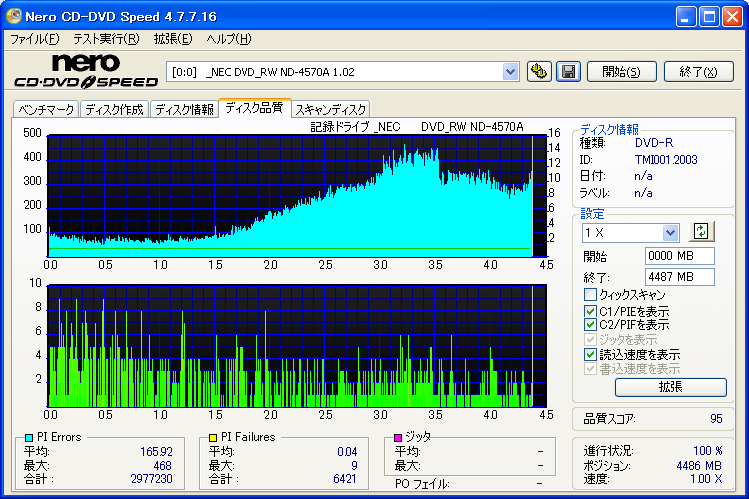Viewport: 749px width, 499px height.
Task: Click the quality score value 95
Action: 716,419
